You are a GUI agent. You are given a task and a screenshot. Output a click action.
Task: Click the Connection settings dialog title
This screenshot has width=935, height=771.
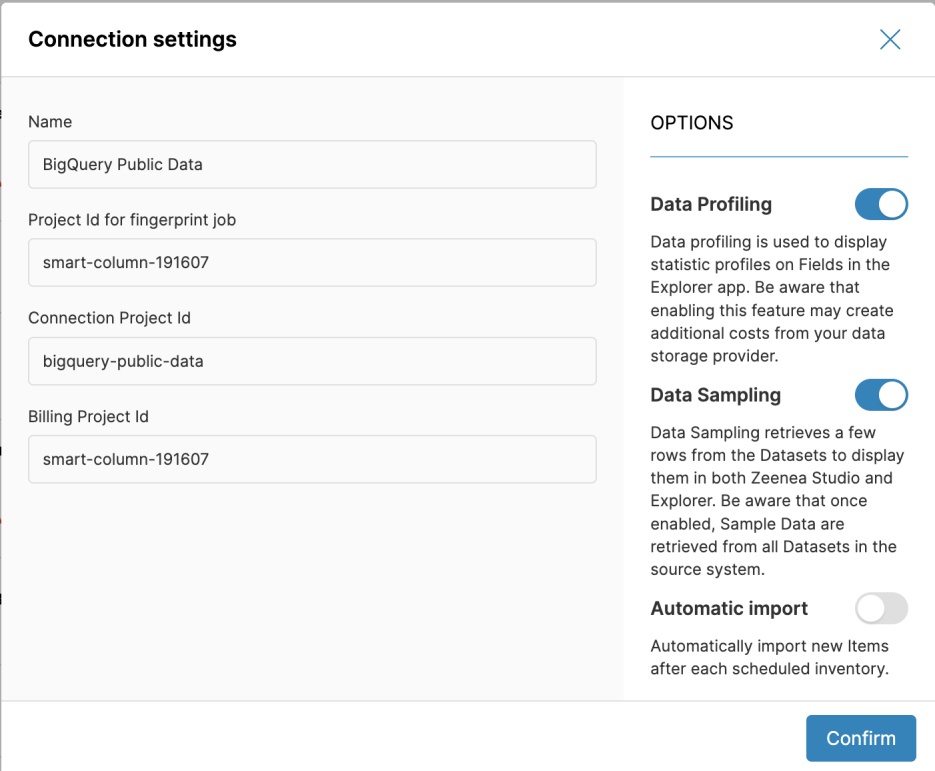(132, 40)
